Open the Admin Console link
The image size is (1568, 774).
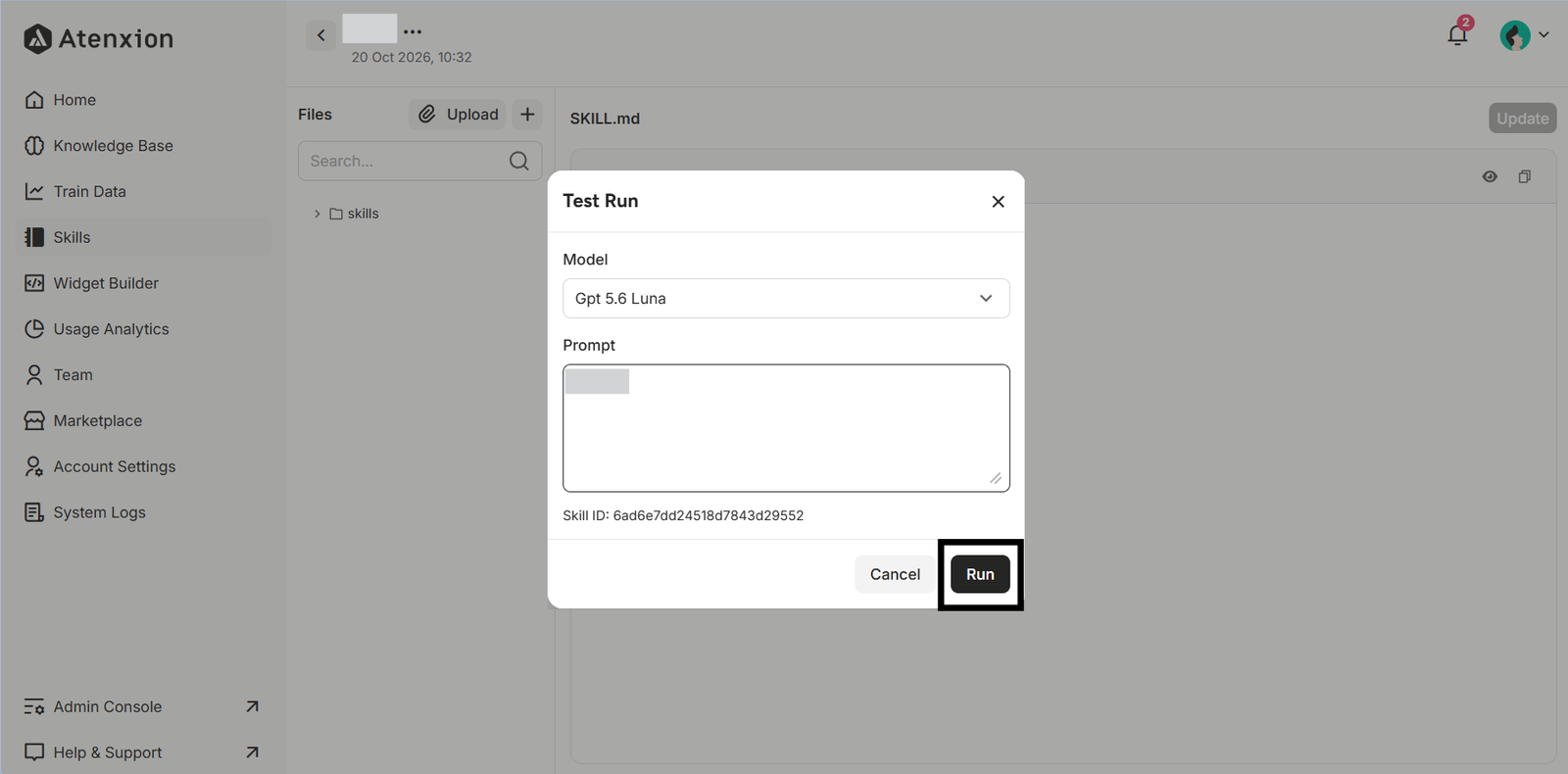click(143, 706)
